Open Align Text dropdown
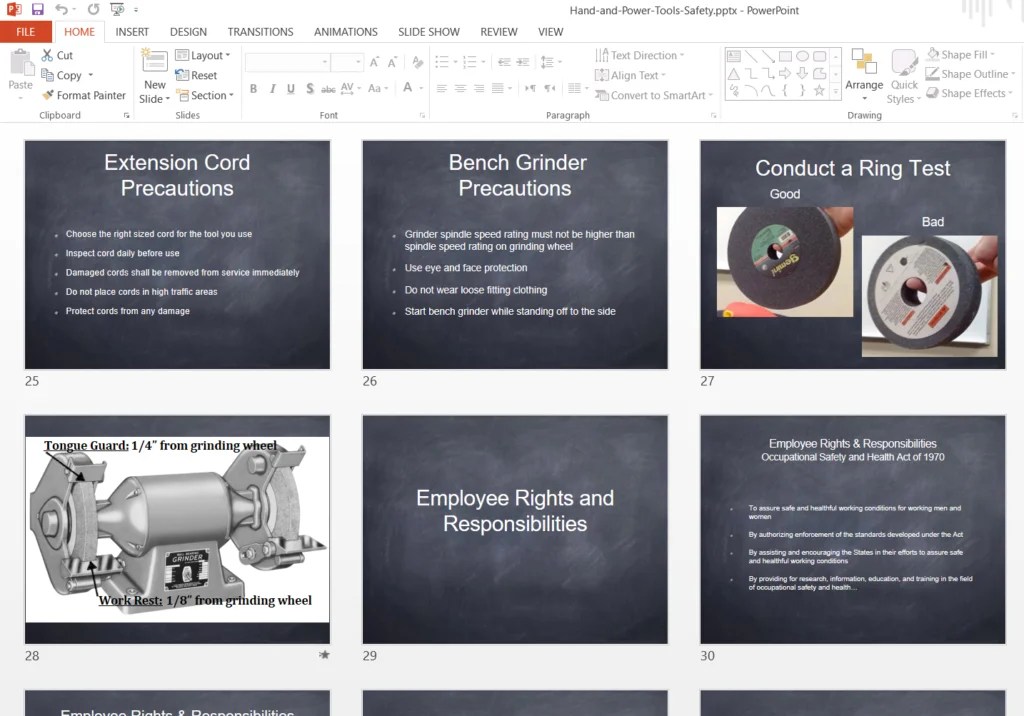Screen dimensions: 1024x716 coord(630,75)
